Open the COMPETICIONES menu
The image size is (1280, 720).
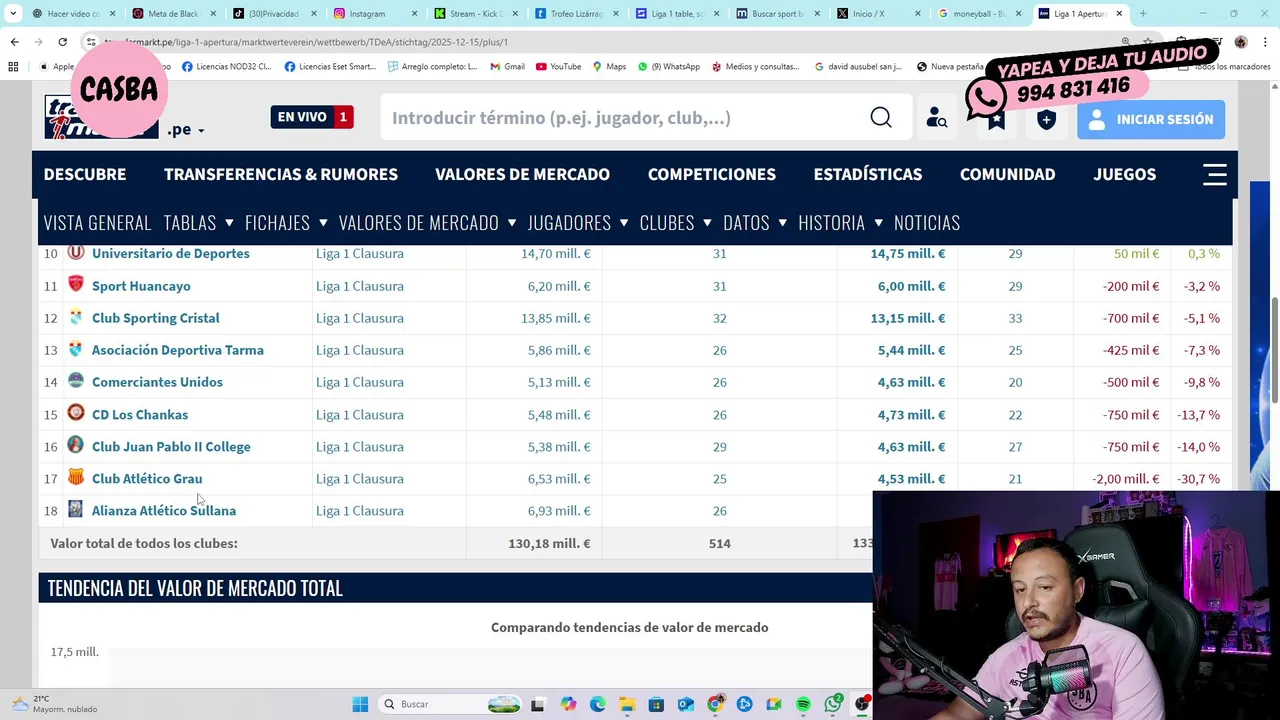(x=712, y=174)
